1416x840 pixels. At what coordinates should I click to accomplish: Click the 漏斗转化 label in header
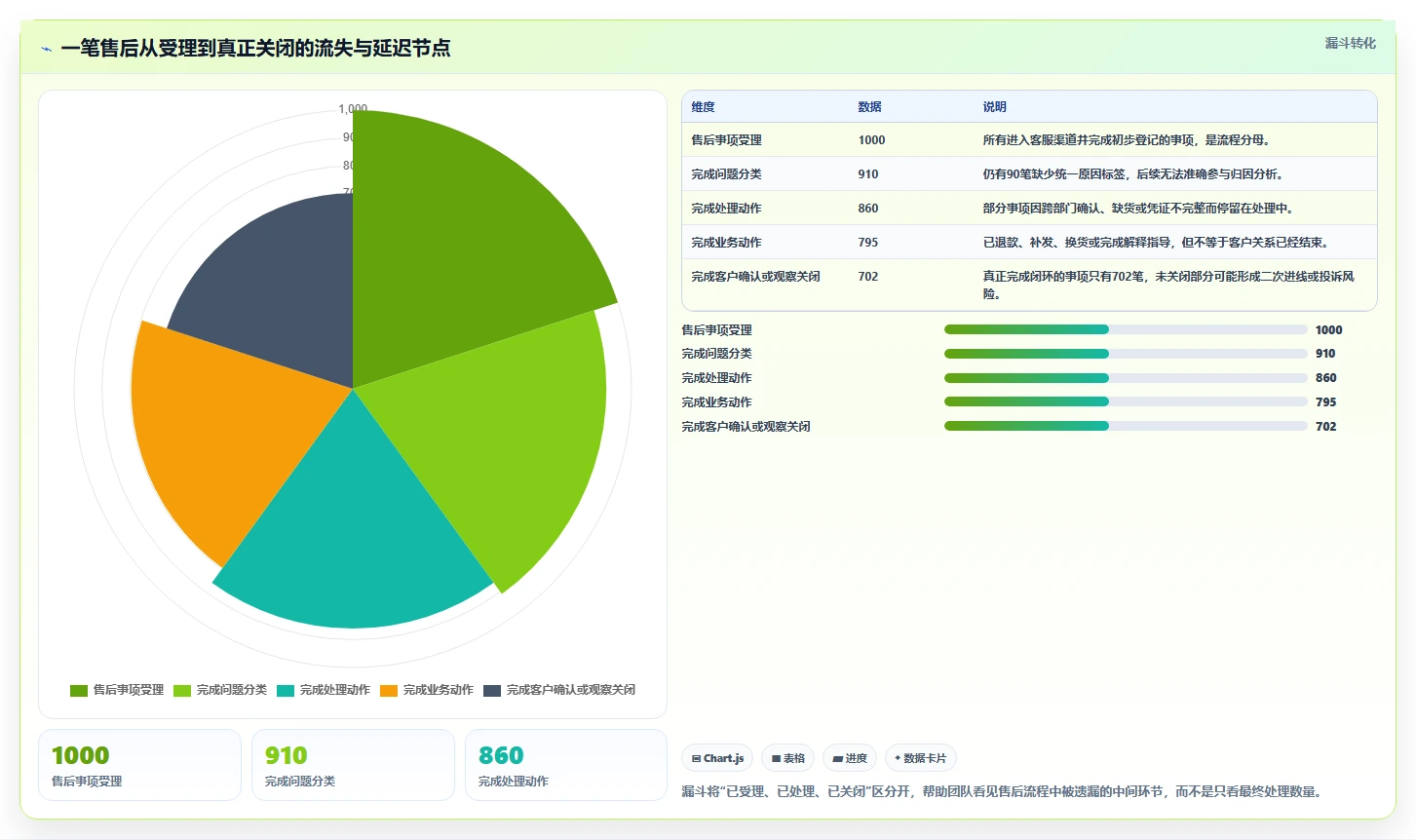point(1350,43)
